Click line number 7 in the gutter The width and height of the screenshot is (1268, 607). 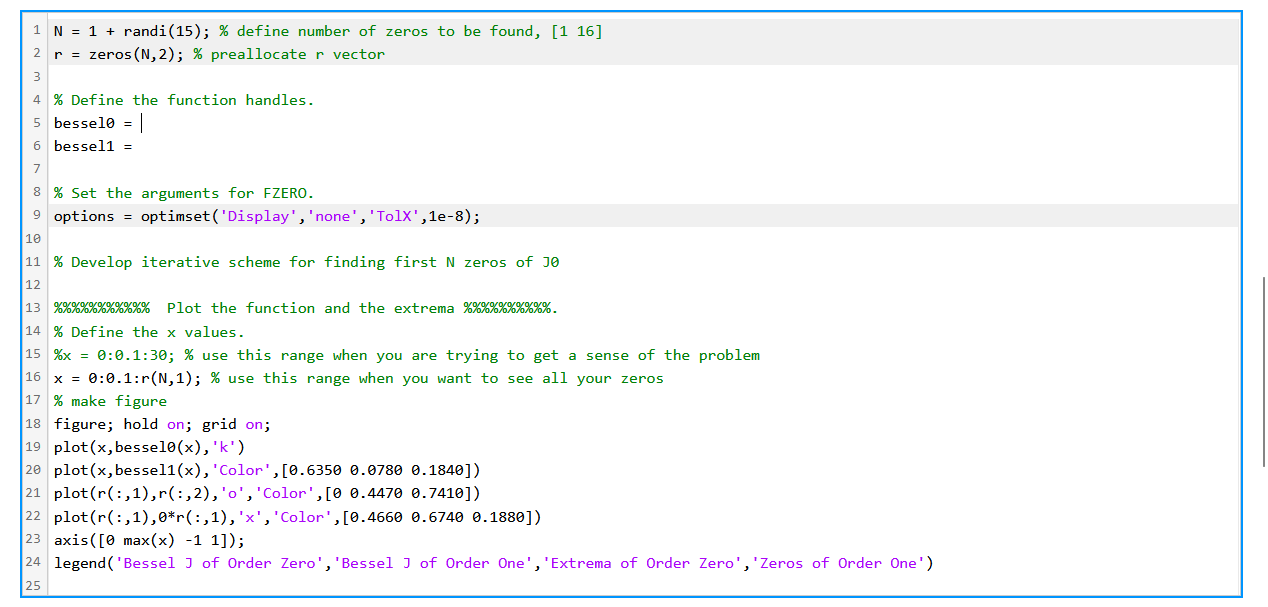click(x=37, y=170)
